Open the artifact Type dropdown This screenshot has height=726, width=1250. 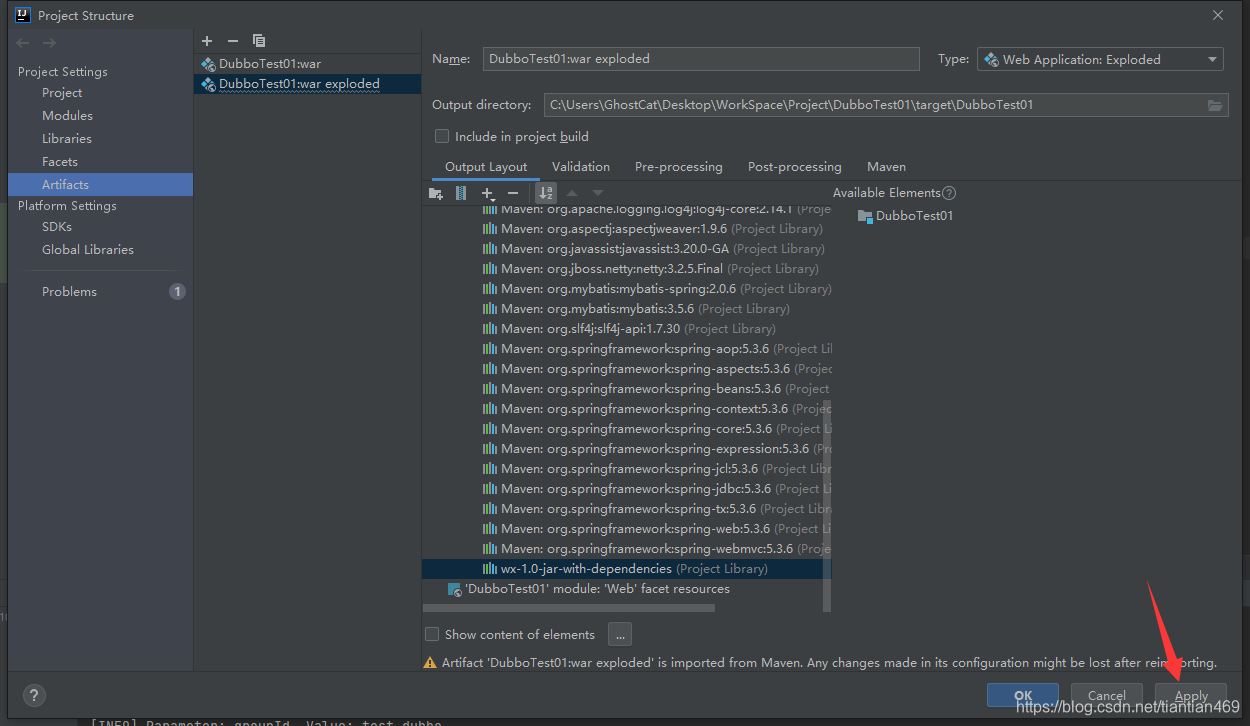(1100, 59)
